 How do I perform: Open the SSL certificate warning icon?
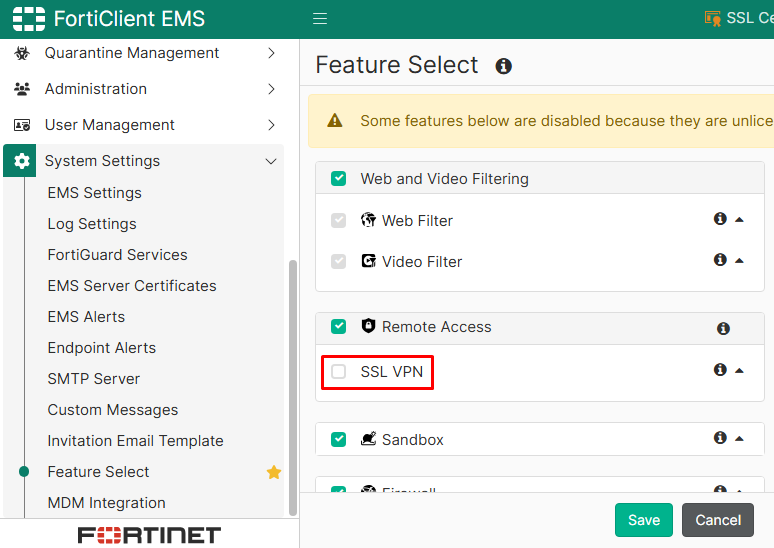pyautogui.click(x=712, y=19)
